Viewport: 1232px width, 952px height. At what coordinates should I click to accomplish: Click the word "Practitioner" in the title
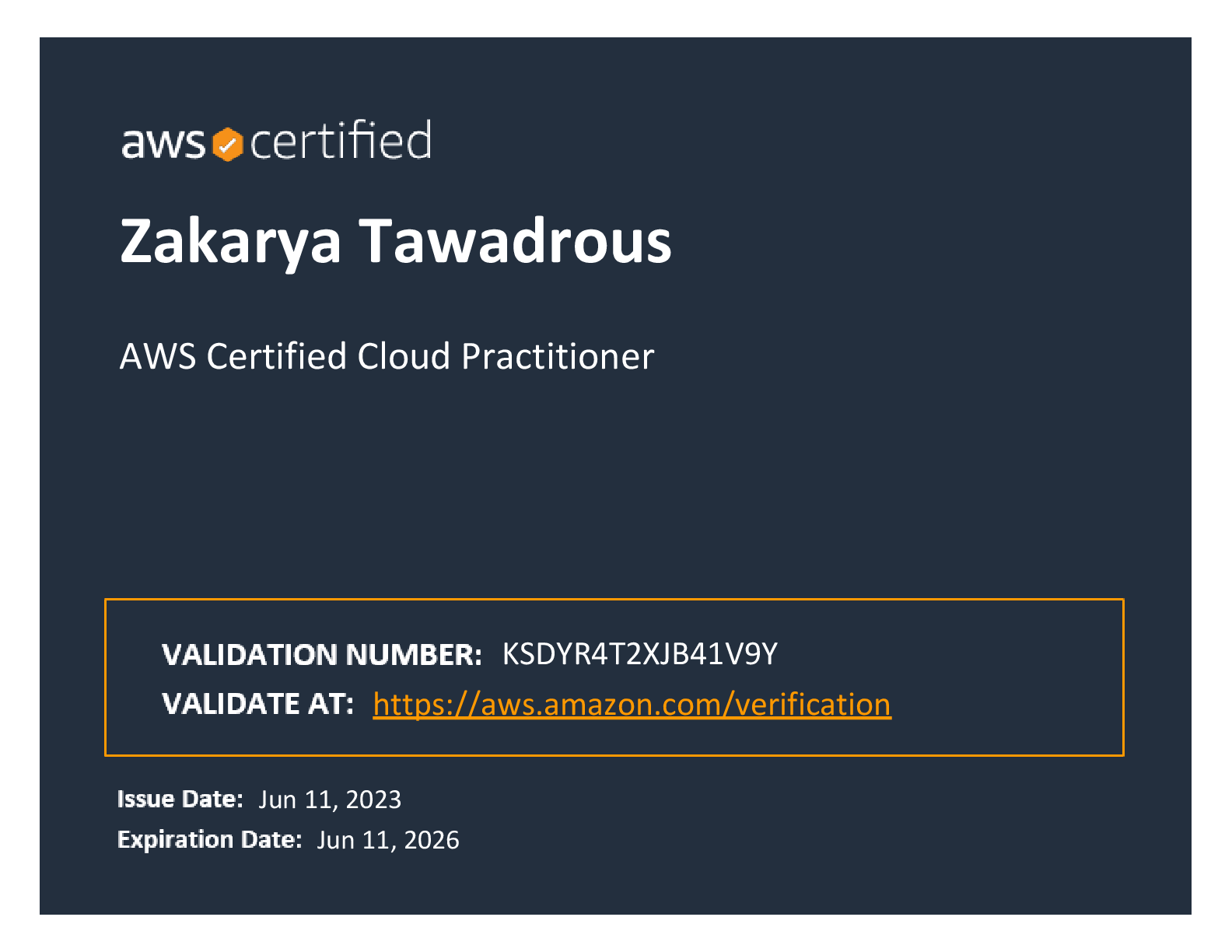coord(558,356)
